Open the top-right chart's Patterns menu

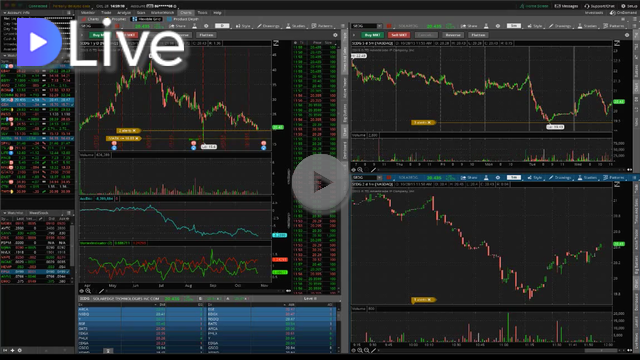614,26
